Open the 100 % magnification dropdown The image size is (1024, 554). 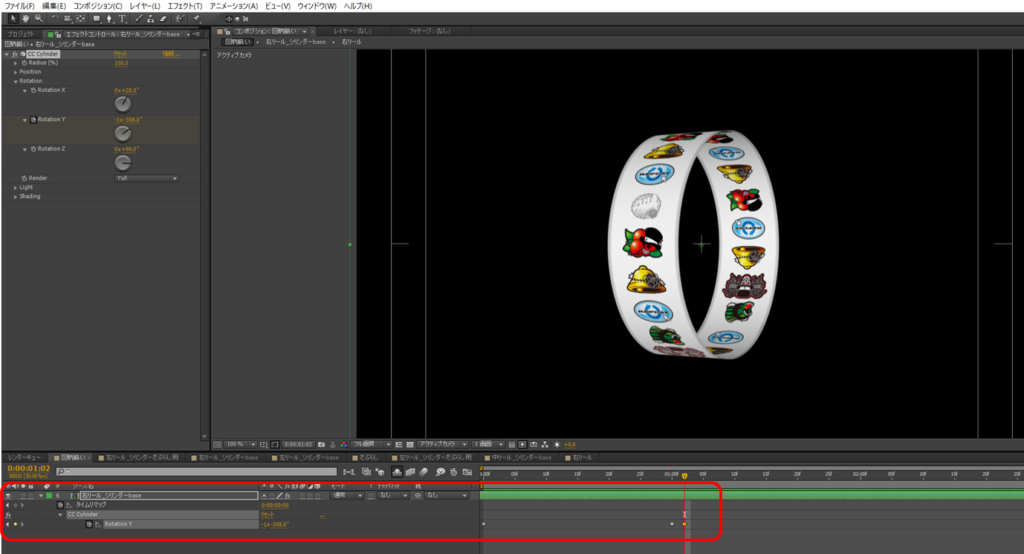point(240,444)
